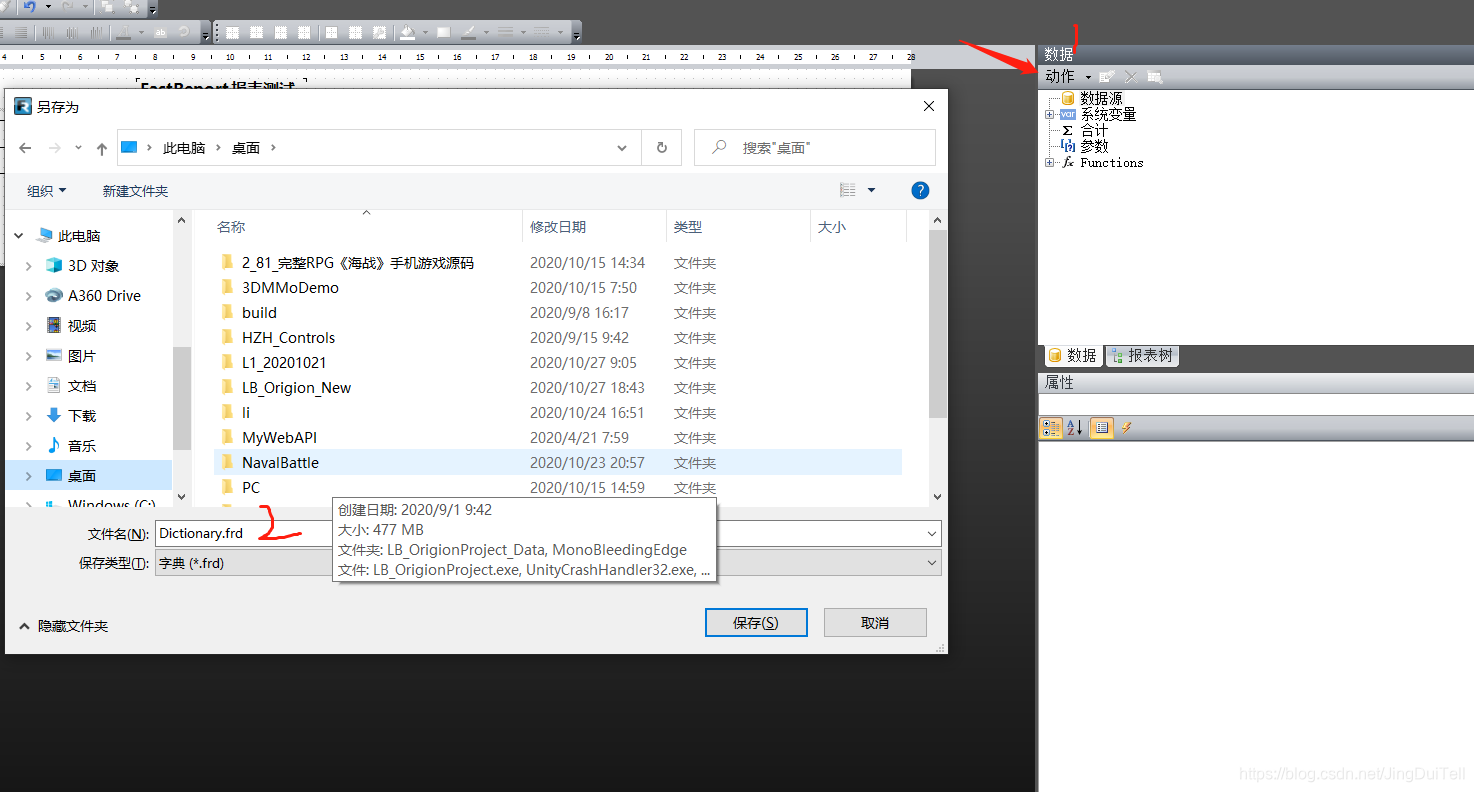This screenshot has height=792, width=1474.
Task: Click the justify text alignment icon
Action: pos(21,32)
